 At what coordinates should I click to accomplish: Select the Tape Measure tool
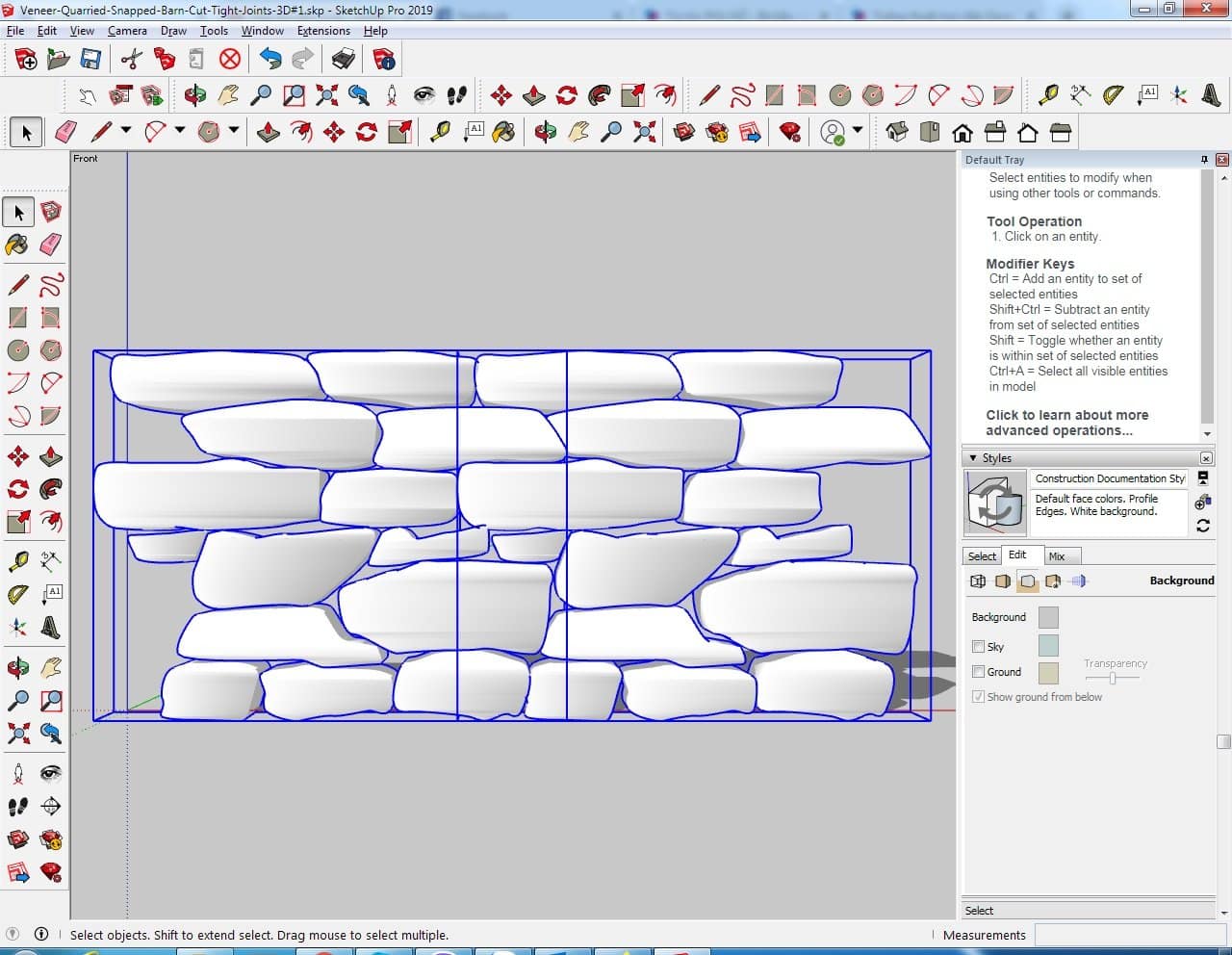click(17, 561)
